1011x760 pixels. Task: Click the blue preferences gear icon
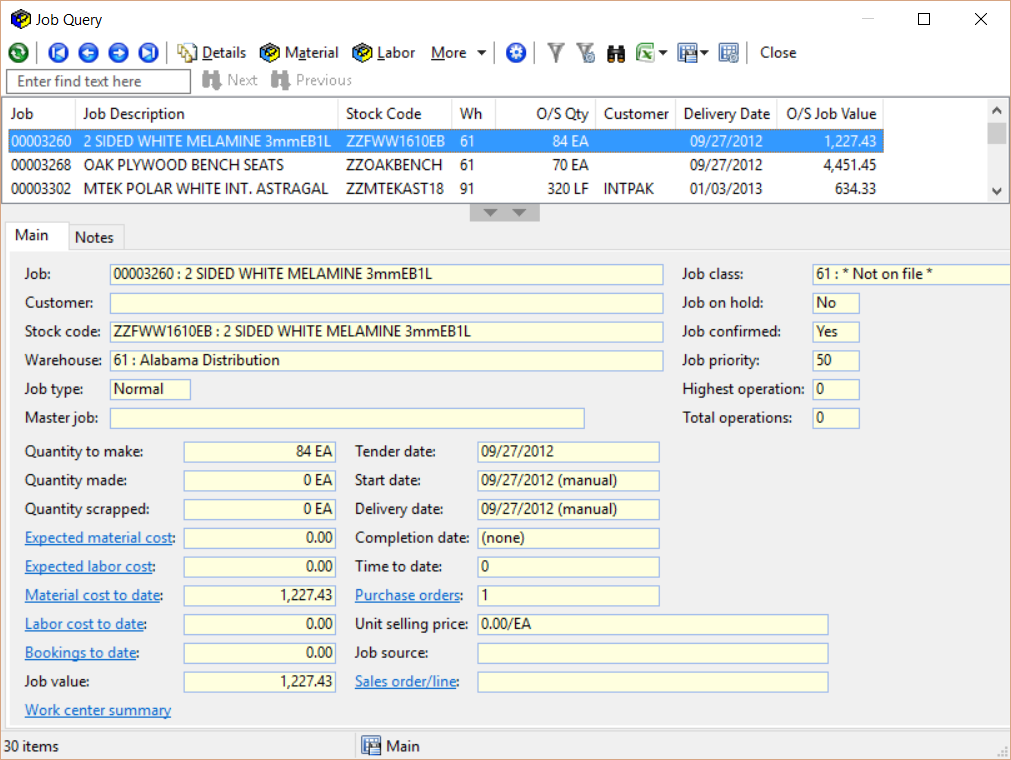coord(516,53)
